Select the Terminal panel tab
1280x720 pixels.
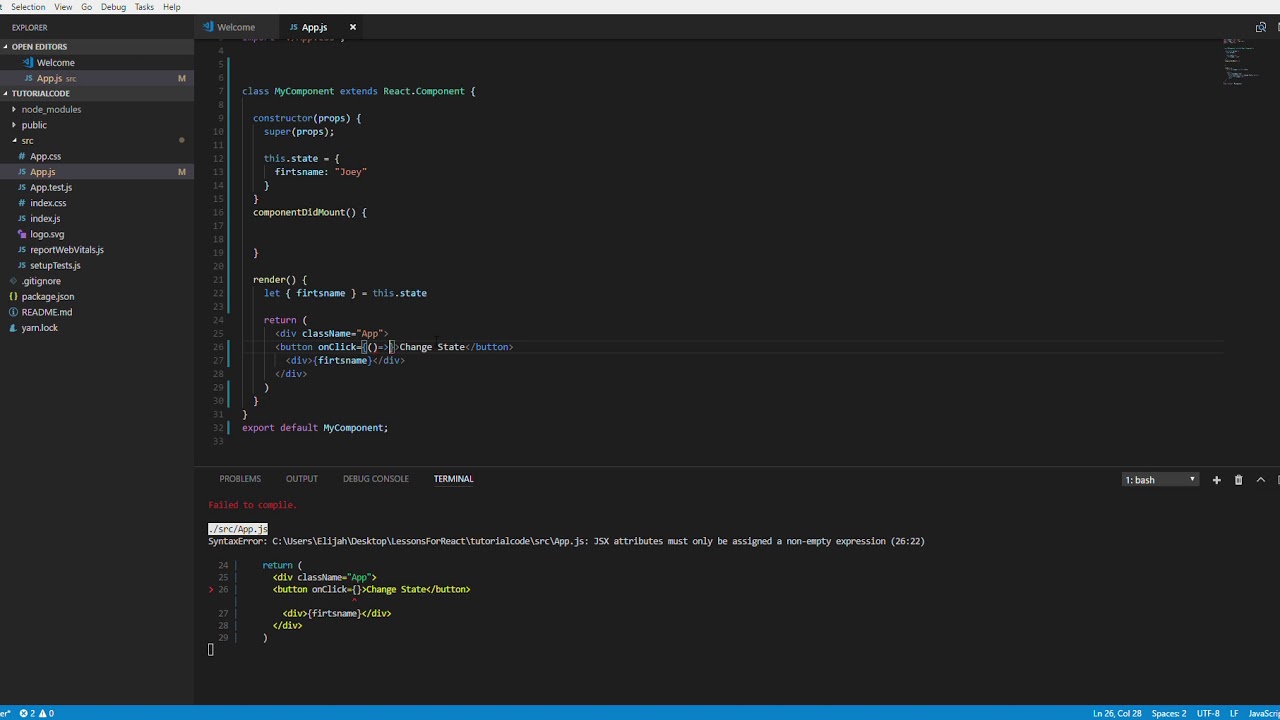click(x=453, y=479)
